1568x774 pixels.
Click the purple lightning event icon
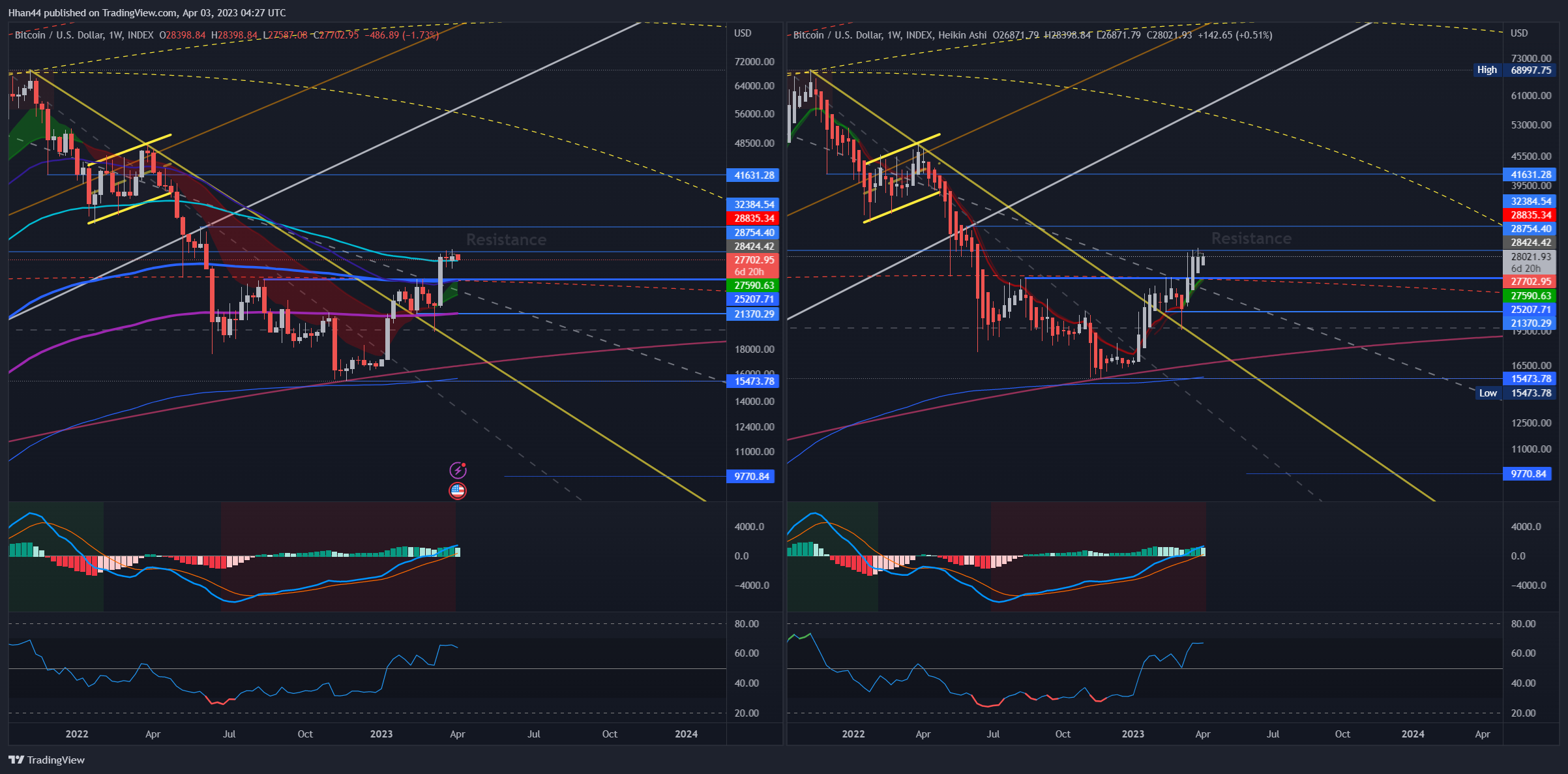tap(458, 470)
